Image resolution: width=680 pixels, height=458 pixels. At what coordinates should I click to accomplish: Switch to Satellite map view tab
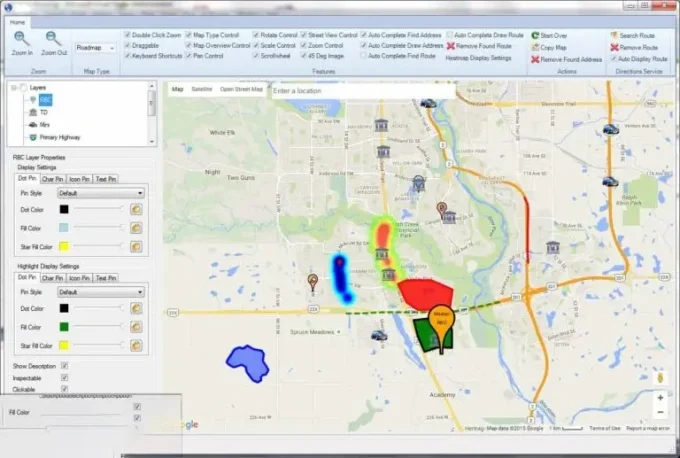pyautogui.click(x=201, y=90)
